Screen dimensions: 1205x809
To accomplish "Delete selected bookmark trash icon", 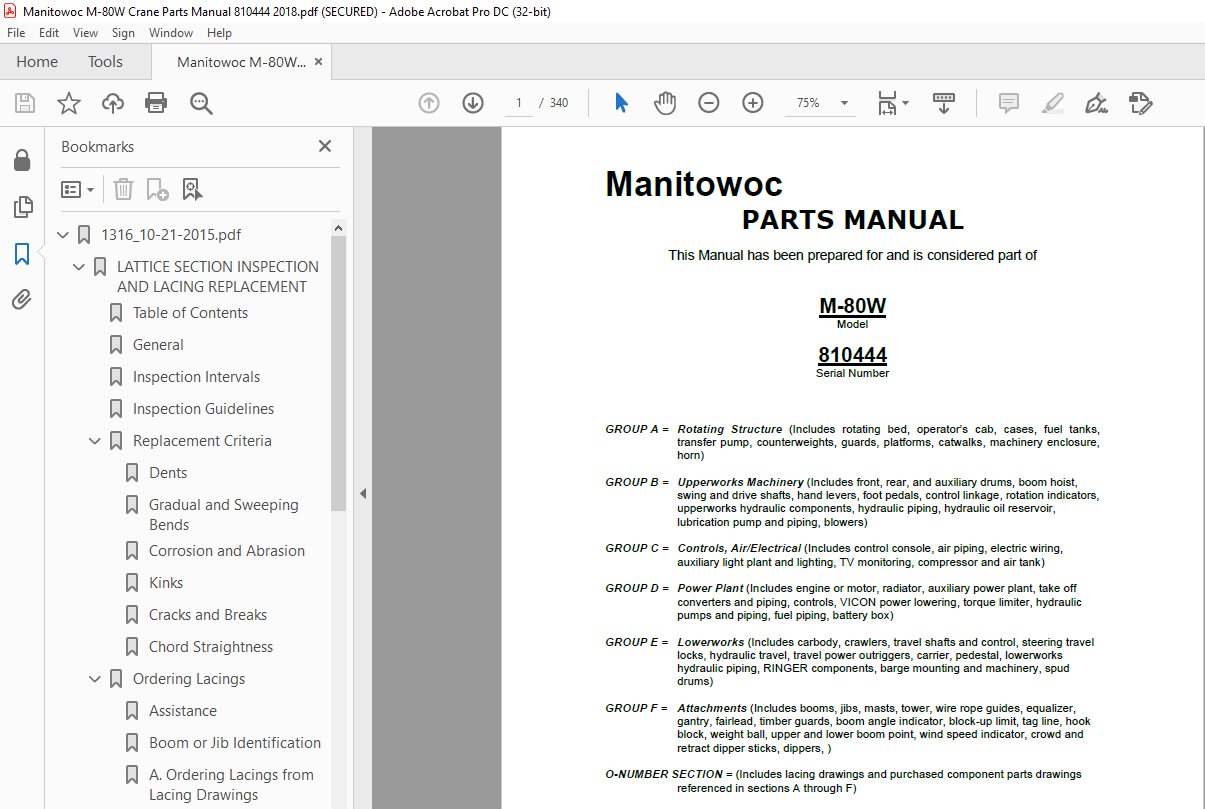I will [x=123, y=189].
